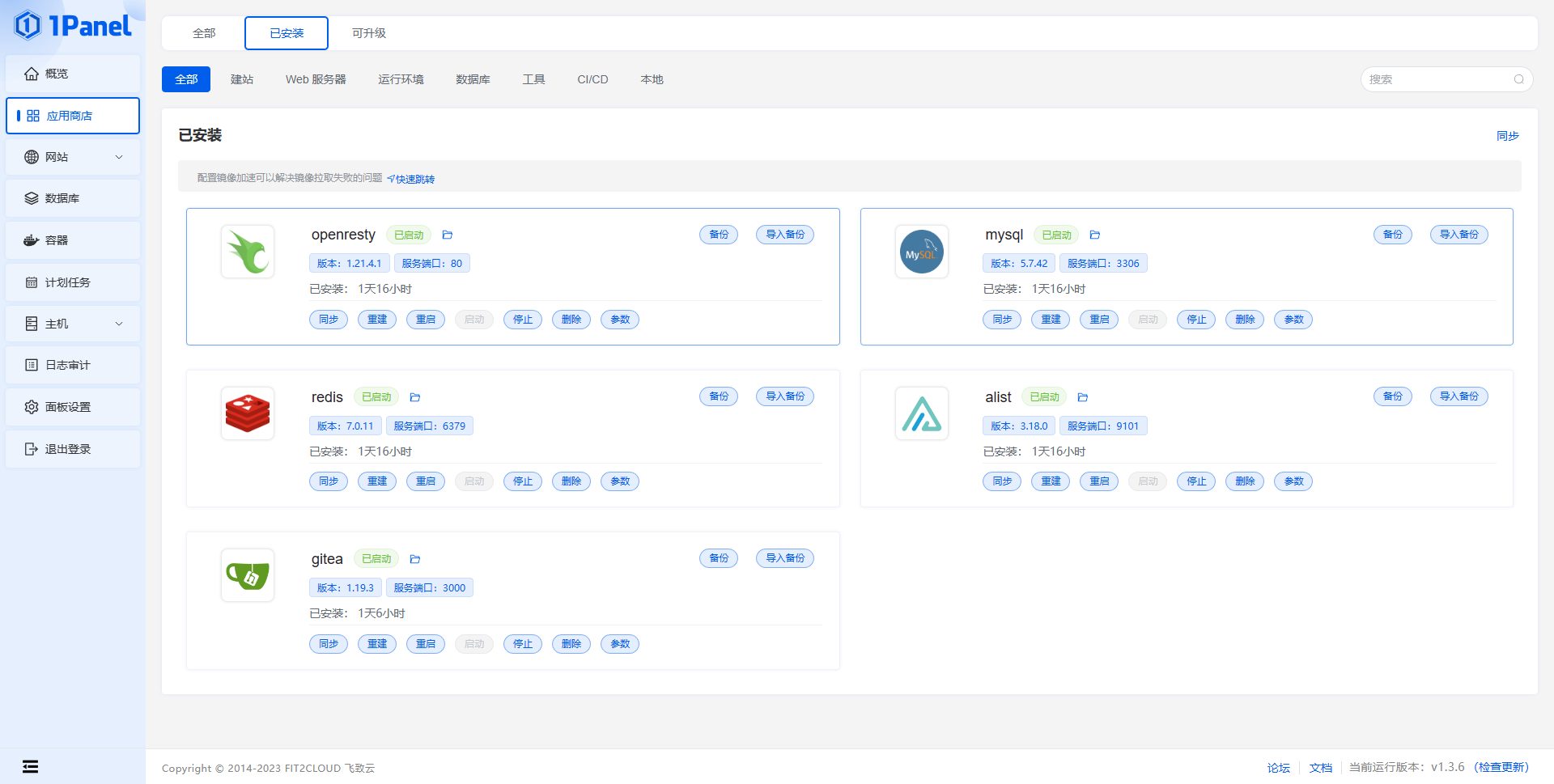Open 日志审计 log audit page
The width and height of the screenshot is (1554, 784).
coord(73,365)
